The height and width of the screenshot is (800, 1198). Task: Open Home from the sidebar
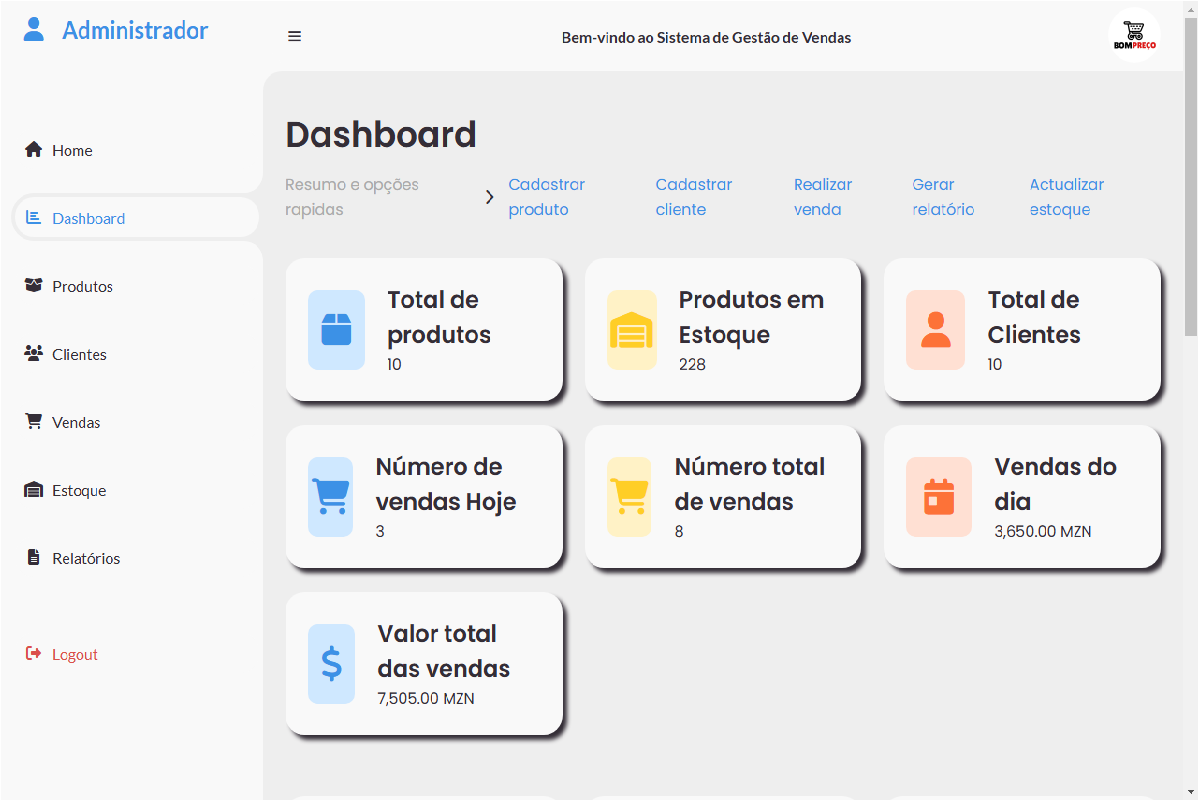coord(72,151)
